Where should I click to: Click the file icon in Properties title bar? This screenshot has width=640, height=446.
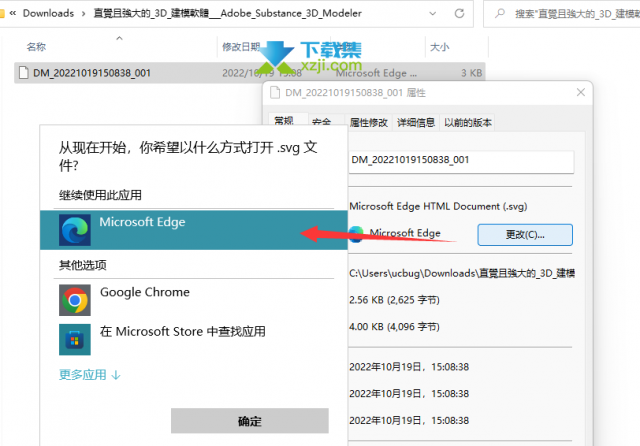pos(275,93)
